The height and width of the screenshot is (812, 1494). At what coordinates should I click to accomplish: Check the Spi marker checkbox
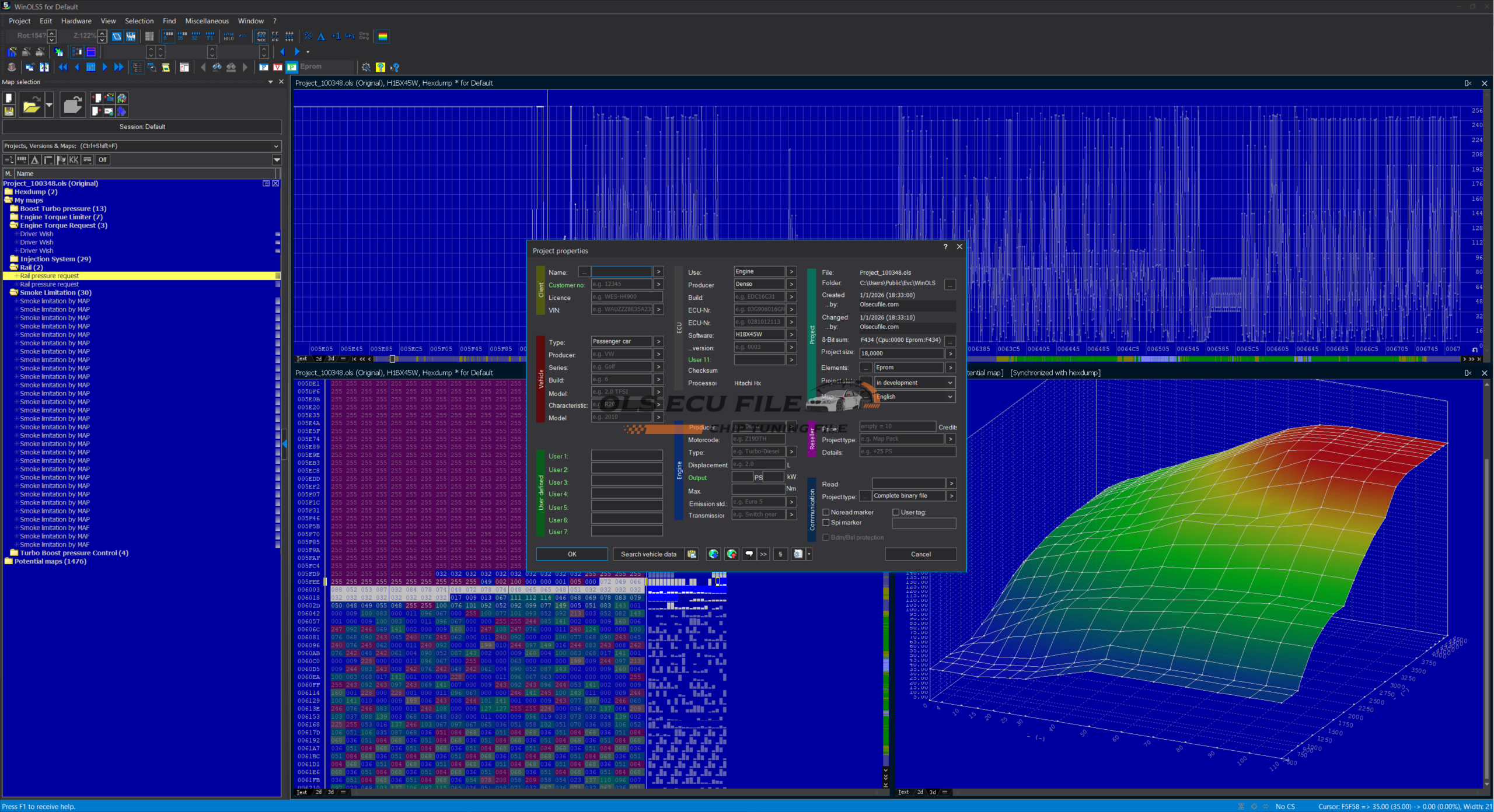click(826, 523)
